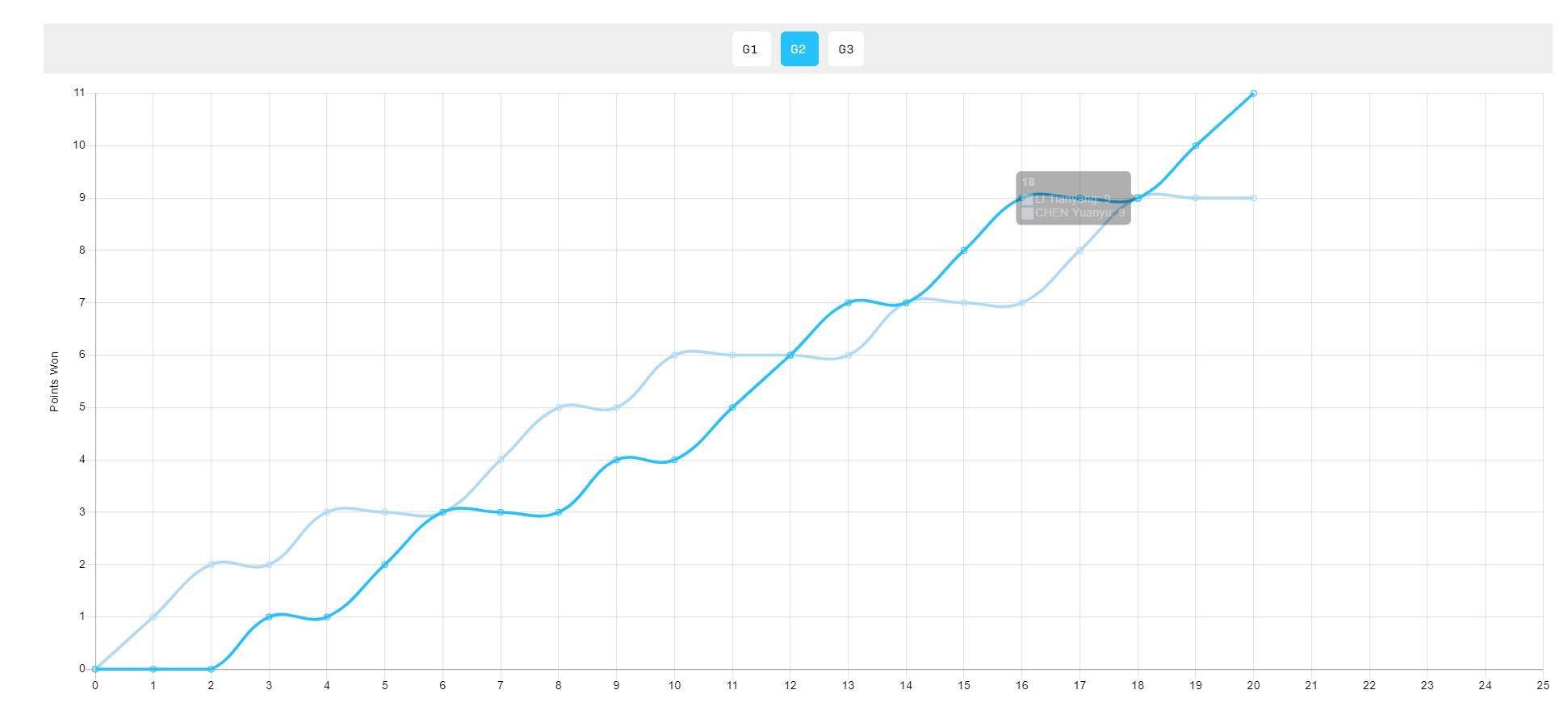Click the crossing point at rally 6
Viewport: 1568px width, 711px height.
442,512
